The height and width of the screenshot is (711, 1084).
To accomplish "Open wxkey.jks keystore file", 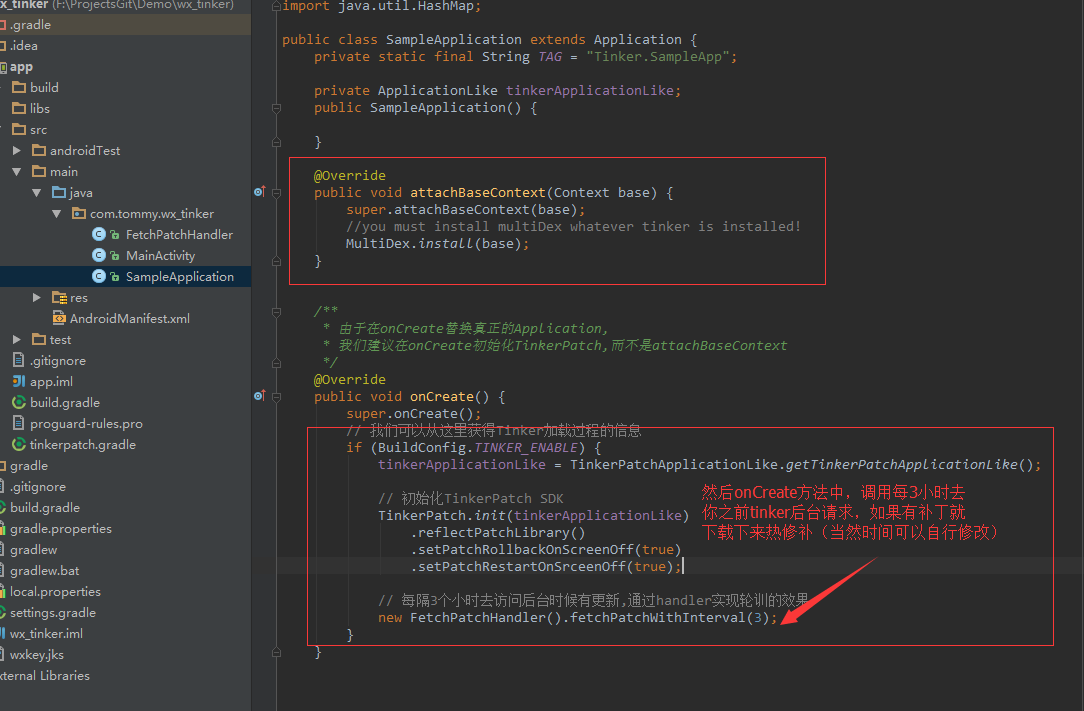I will [x=37, y=654].
